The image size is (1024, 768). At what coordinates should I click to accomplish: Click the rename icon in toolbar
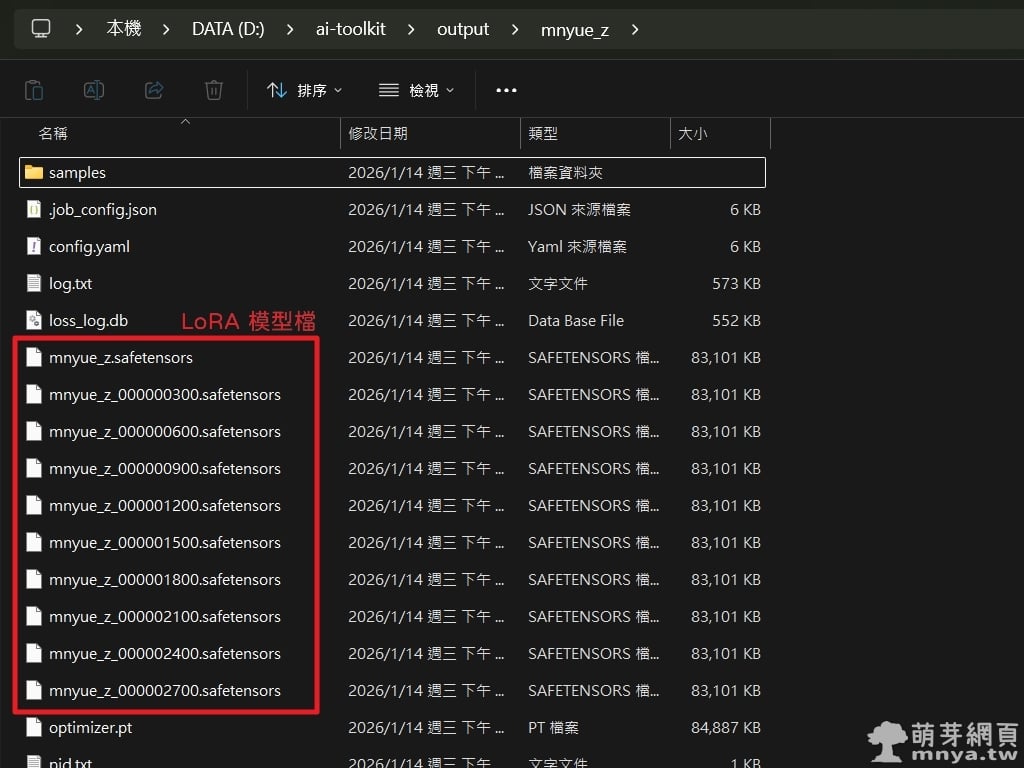pyautogui.click(x=94, y=90)
